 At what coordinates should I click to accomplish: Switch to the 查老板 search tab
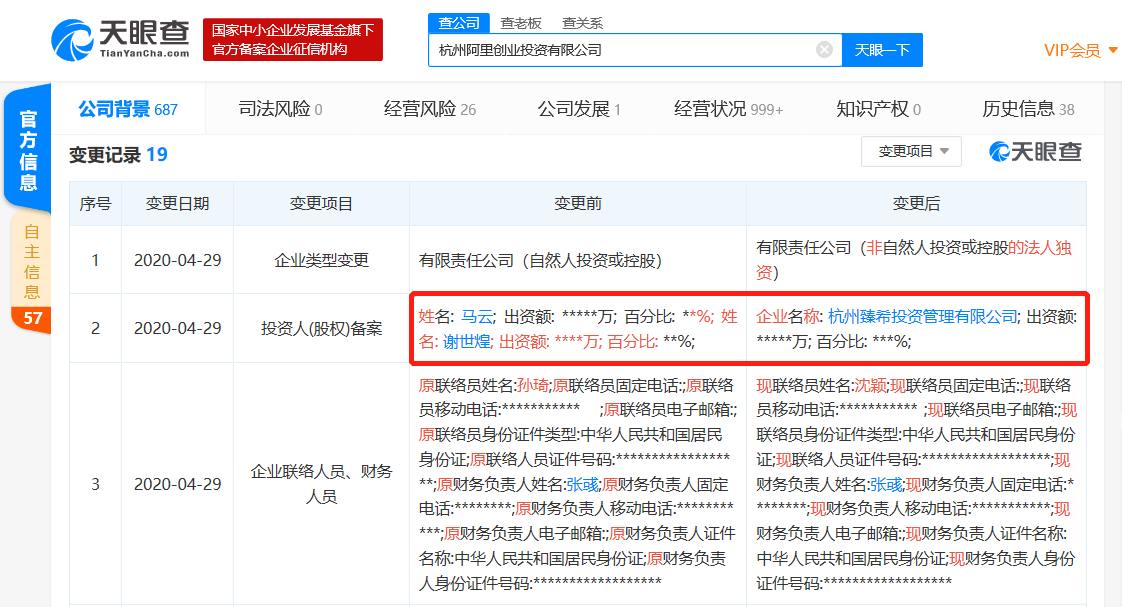tap(521, 23)
